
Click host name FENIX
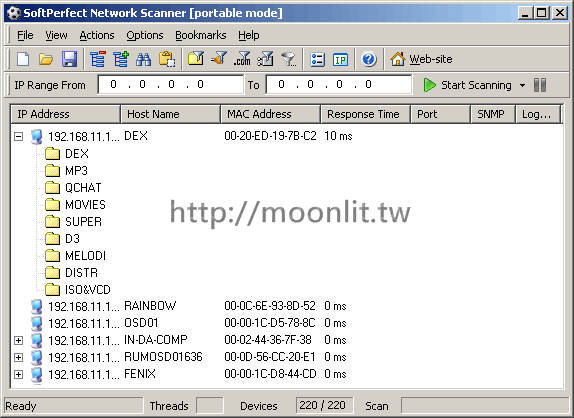(140, 374)
